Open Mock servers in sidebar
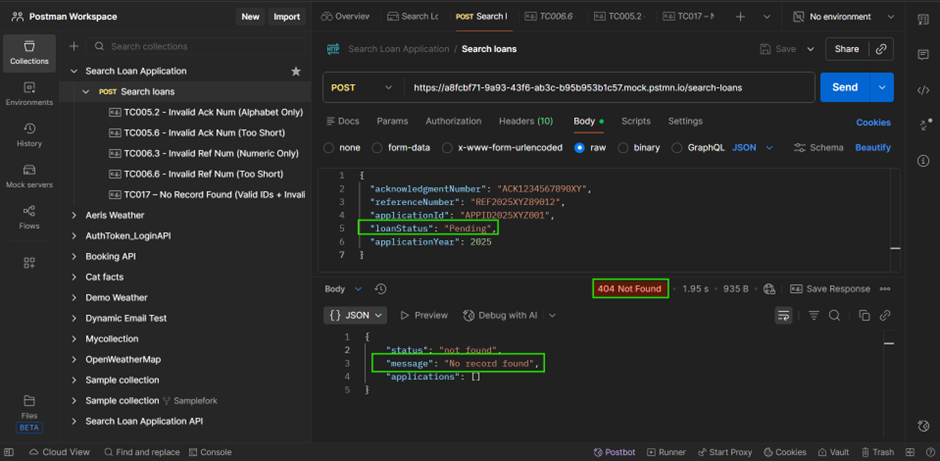940x461 pixels. pos(29,177)
